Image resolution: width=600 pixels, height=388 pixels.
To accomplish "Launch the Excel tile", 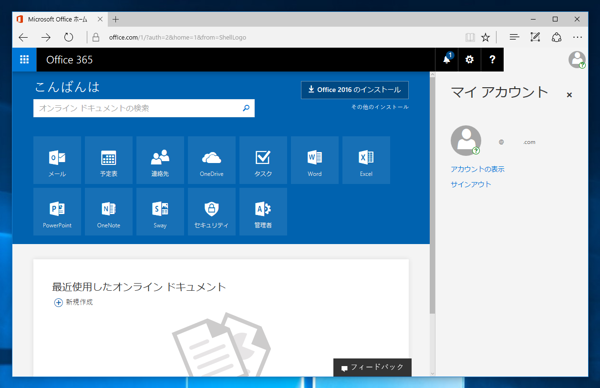I will (366, 160).
